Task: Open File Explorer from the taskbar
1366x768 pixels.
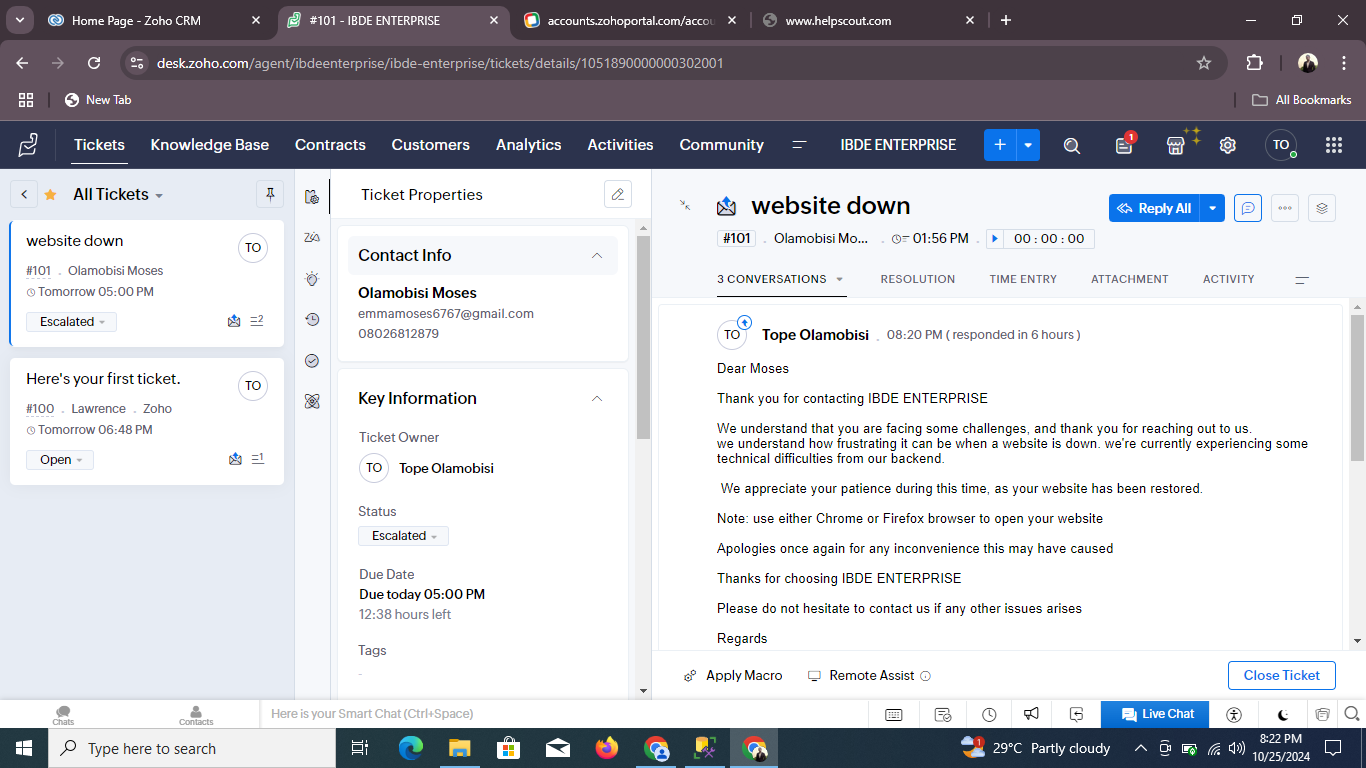Action: point(459,748)
